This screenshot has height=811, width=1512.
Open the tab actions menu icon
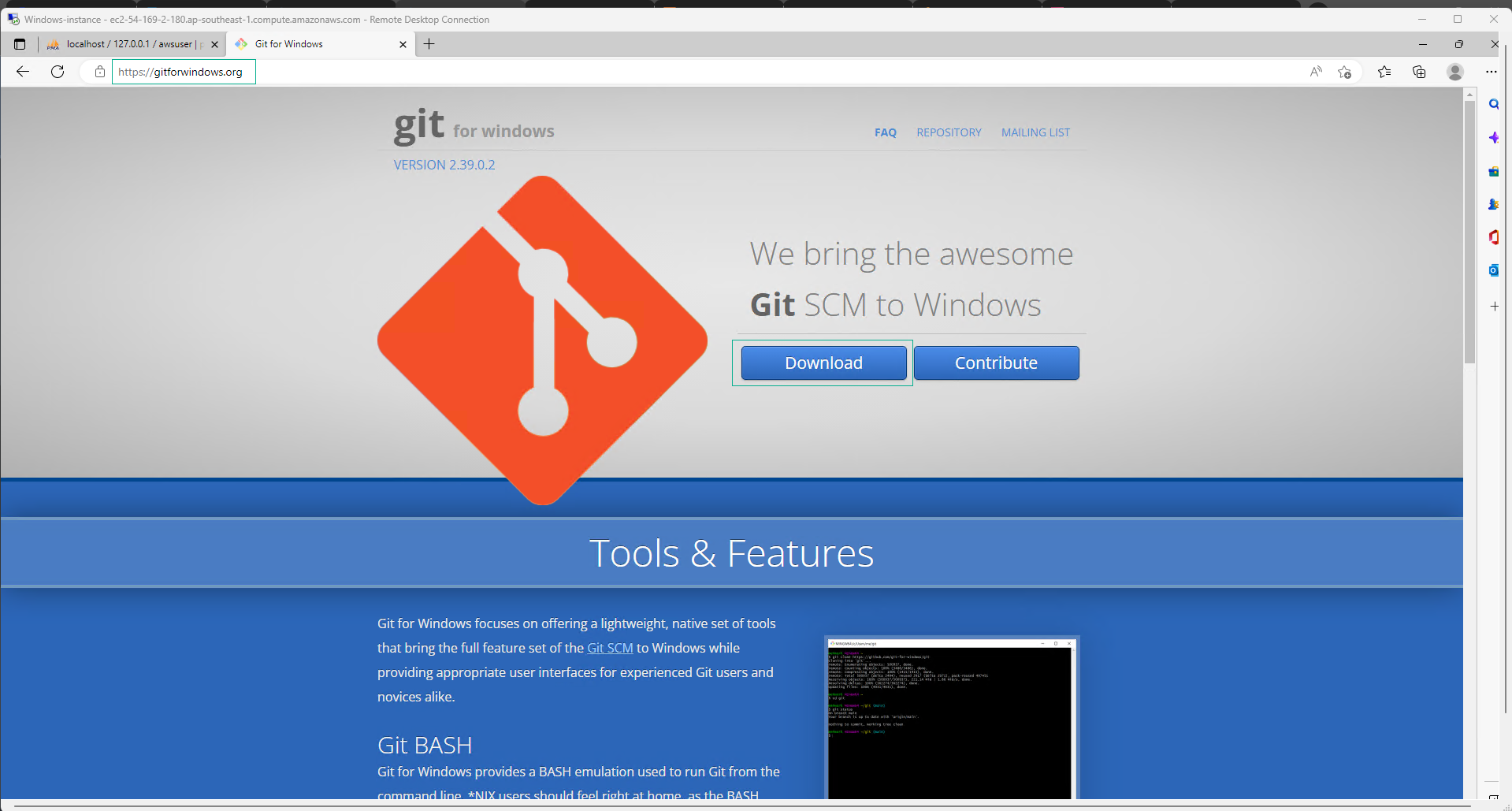[x=20, y=44]
